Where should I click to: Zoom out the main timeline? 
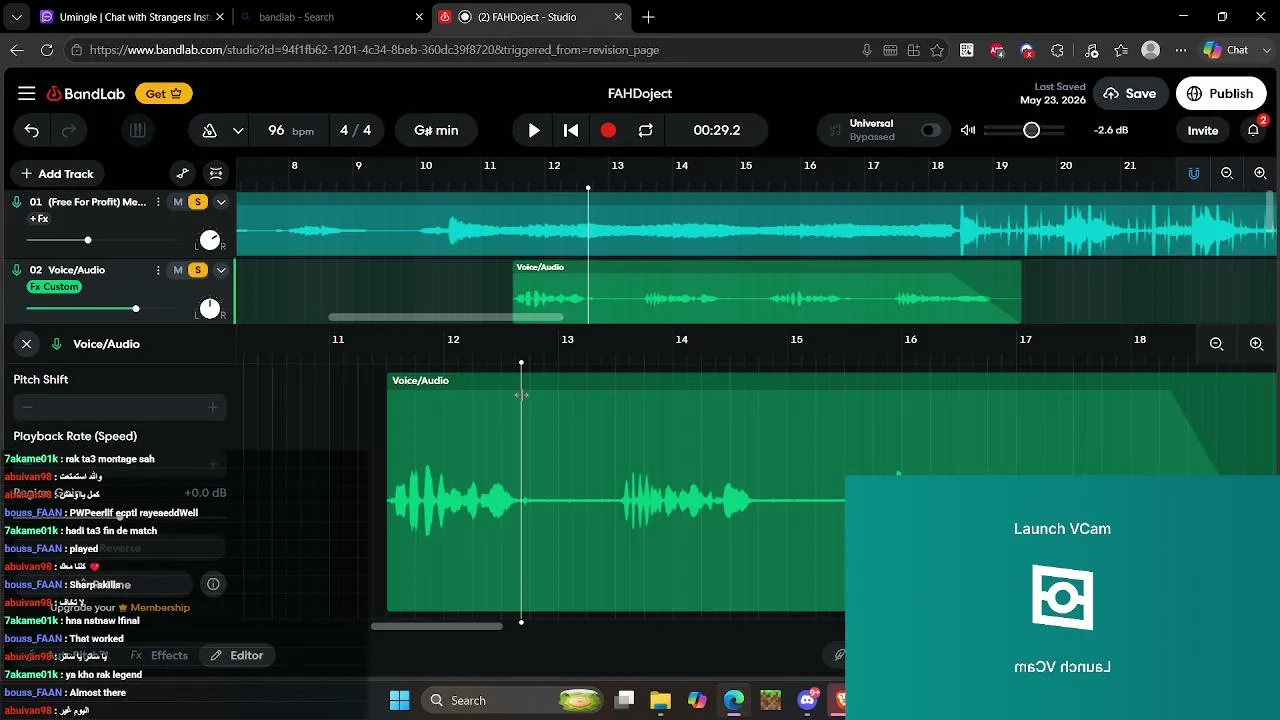coord(1227,174)
